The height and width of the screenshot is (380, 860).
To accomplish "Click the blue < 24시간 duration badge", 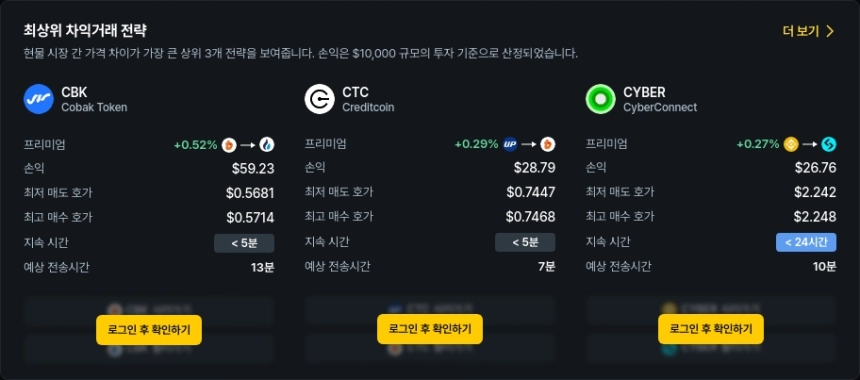I will (x=806, y=242).
